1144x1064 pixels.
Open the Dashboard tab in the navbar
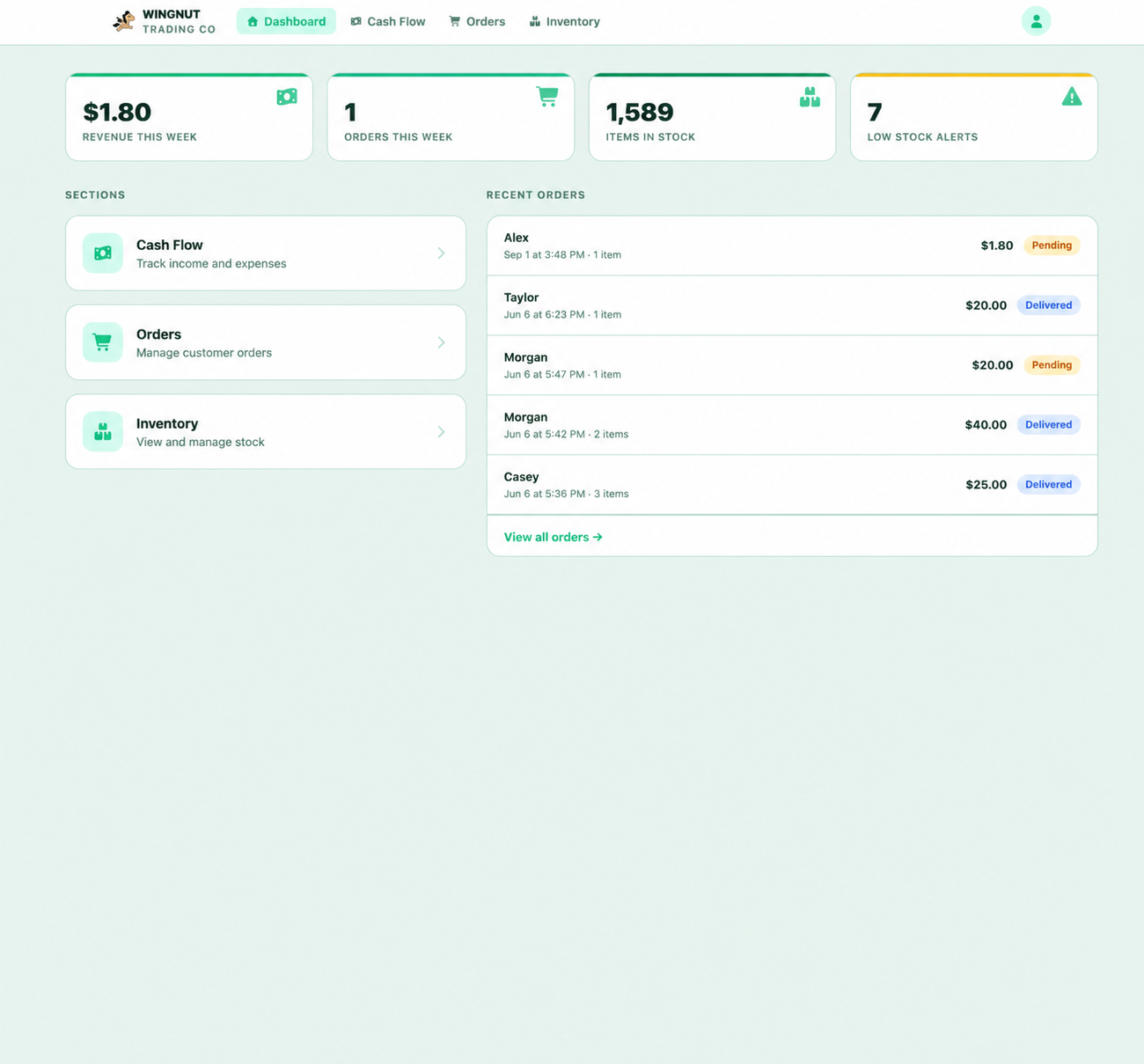286,21
